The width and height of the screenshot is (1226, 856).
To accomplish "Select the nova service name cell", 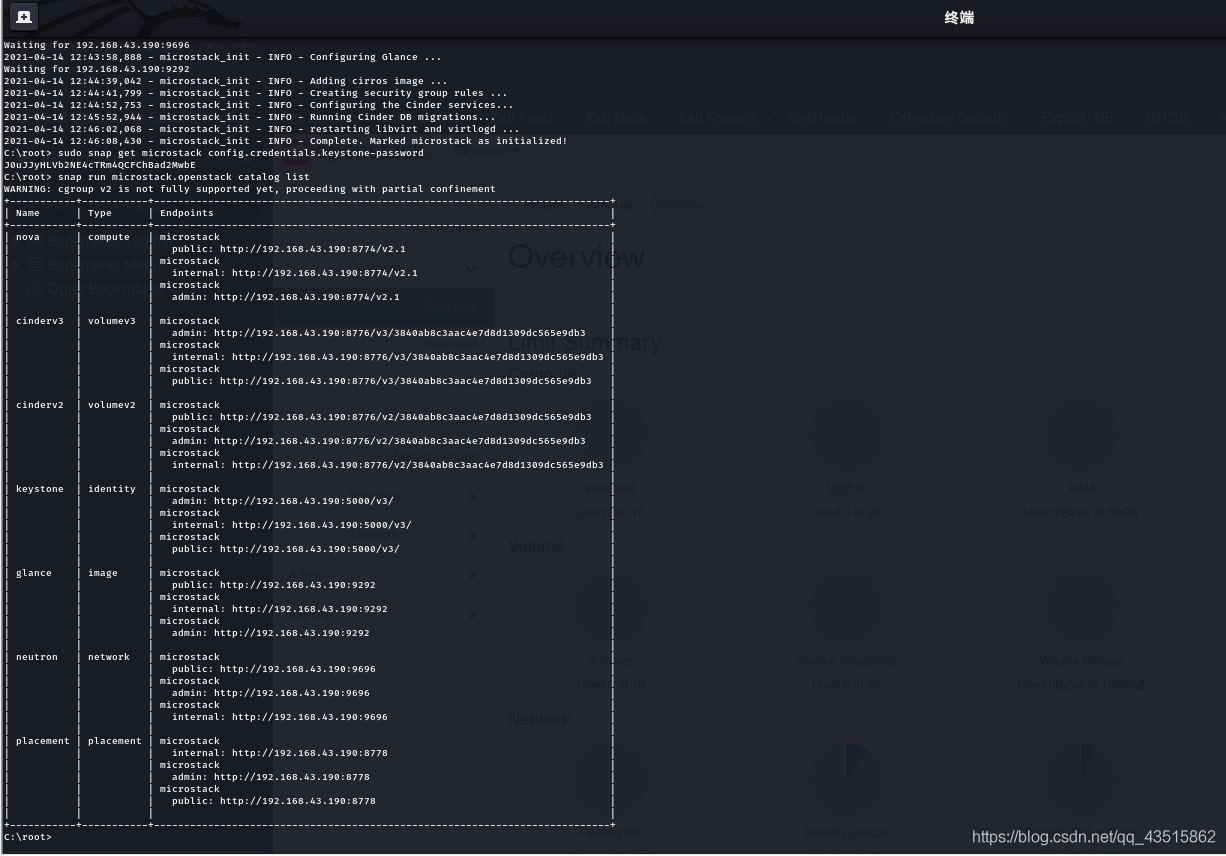I will 28,237.
